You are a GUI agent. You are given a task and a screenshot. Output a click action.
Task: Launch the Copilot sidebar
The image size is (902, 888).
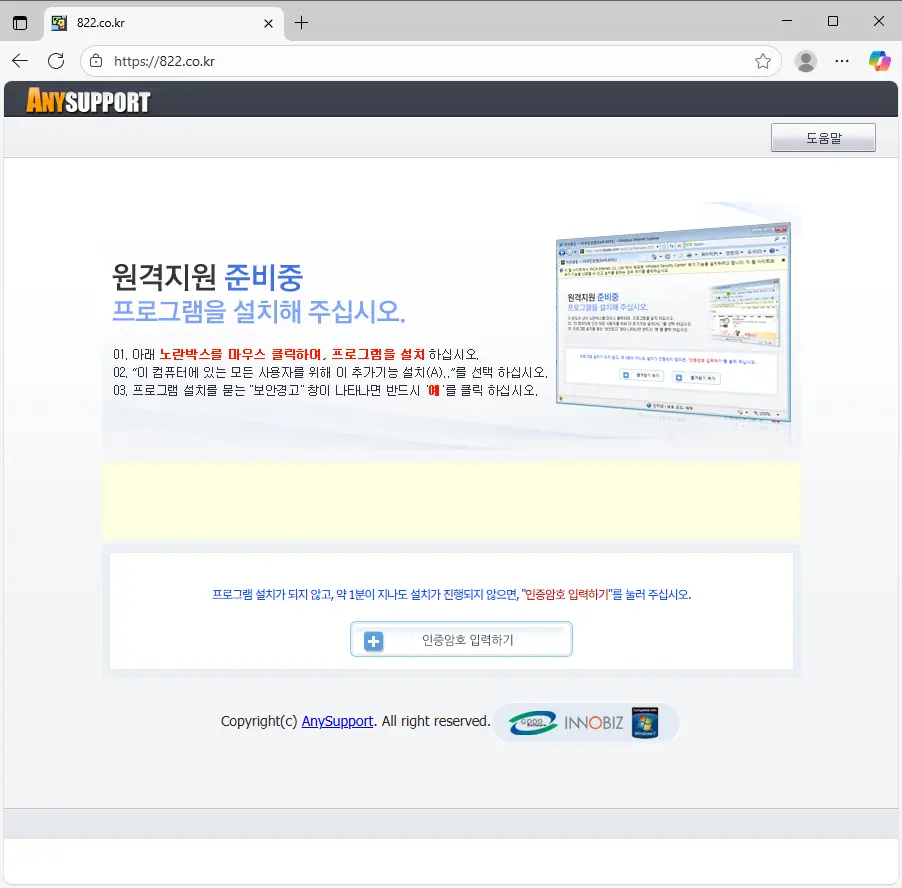(879, 61)
